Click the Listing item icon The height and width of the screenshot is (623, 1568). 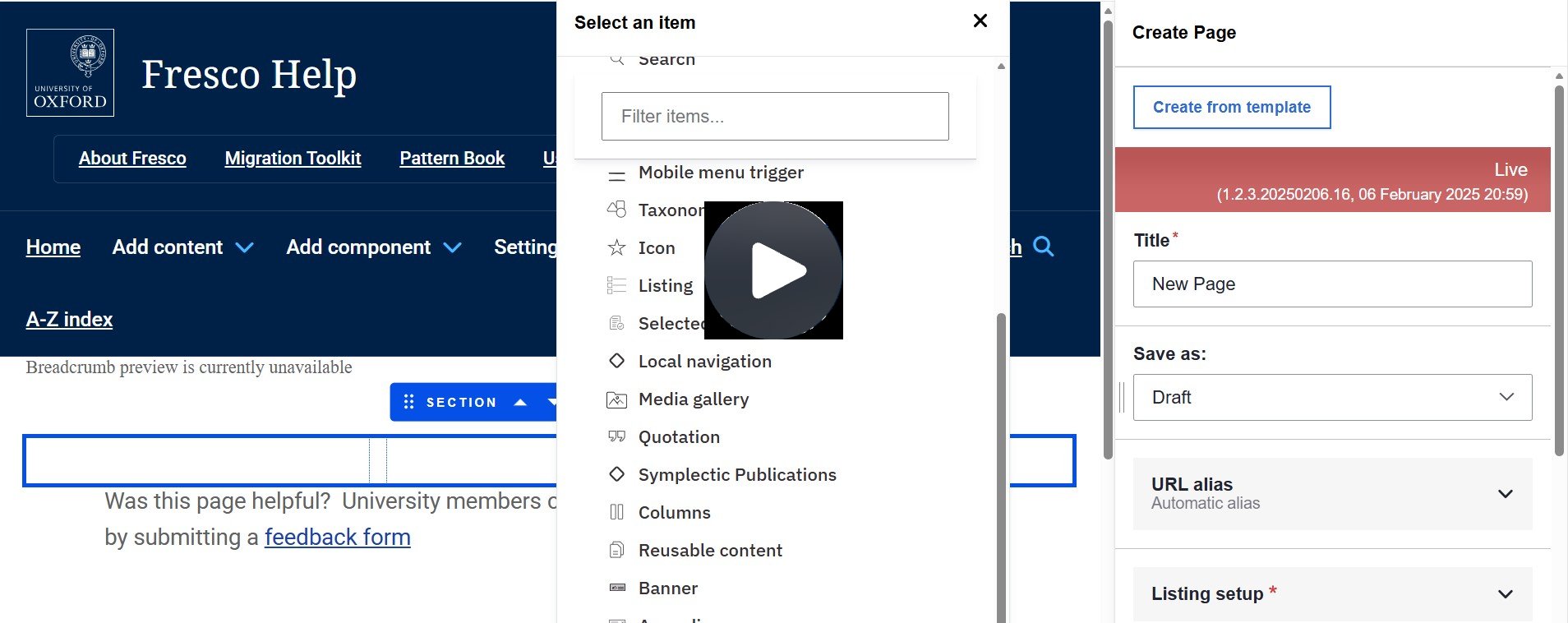point(616,285)
